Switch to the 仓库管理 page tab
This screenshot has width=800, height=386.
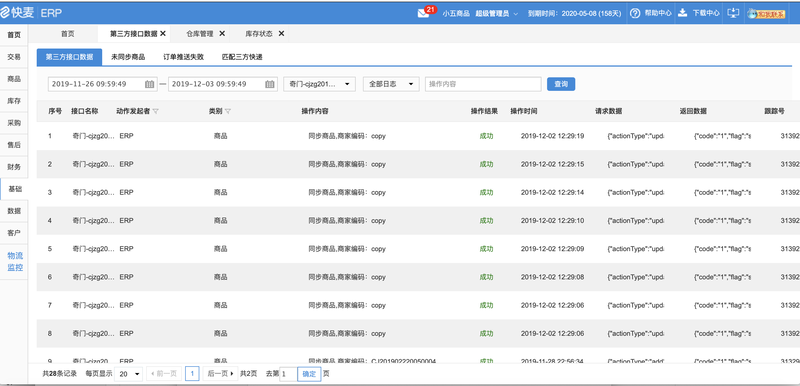(x=200, y=34)
